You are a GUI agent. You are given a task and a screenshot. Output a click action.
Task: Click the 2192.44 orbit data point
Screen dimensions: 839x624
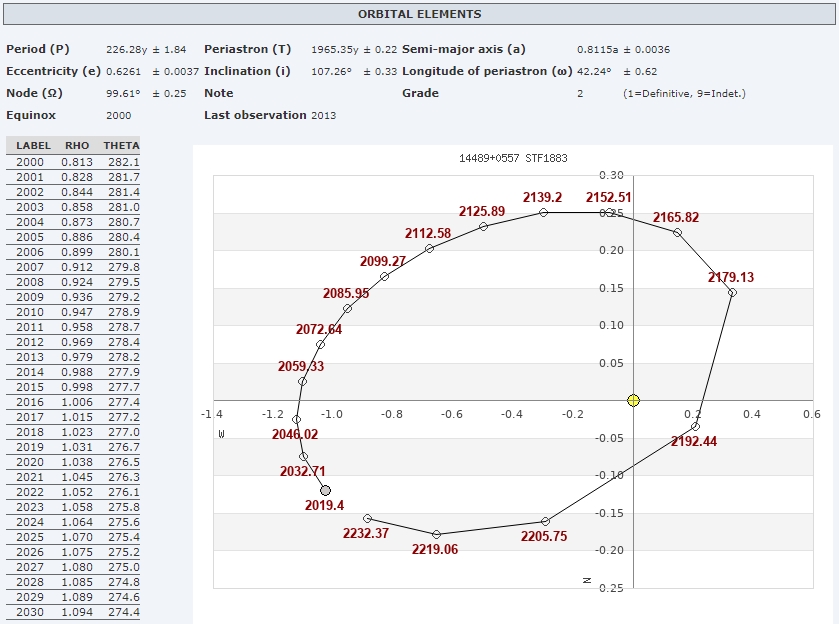tap(695, 426)
